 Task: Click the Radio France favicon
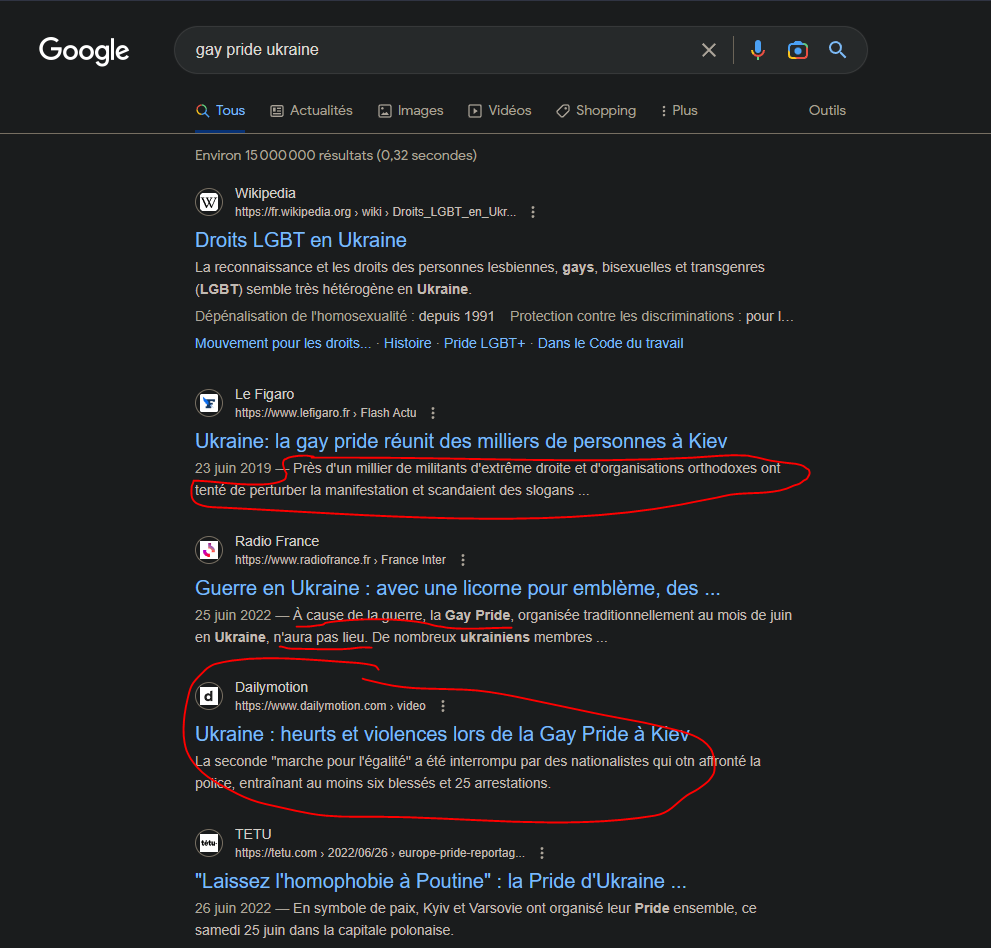(x=209, y=550)
